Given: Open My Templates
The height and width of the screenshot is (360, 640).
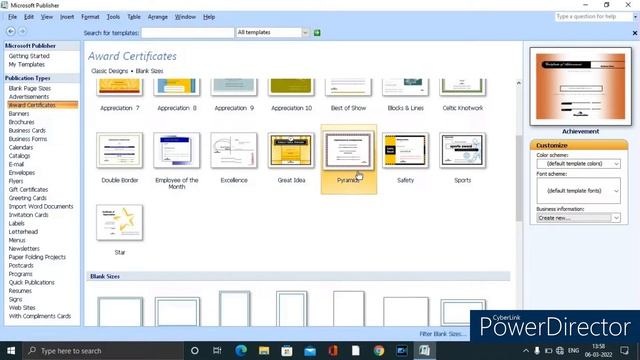Looking at the screenshot, I should (27, 64).
